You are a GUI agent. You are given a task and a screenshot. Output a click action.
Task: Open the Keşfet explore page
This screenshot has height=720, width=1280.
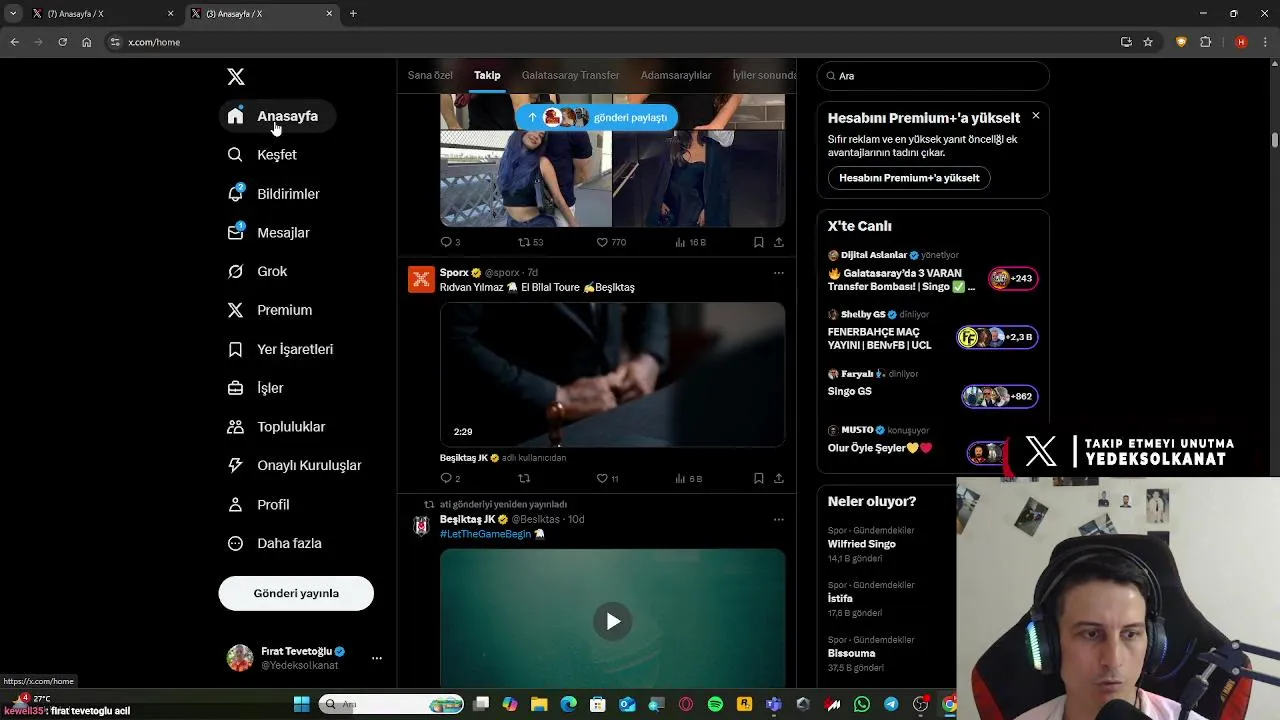(x=263, y=155)
